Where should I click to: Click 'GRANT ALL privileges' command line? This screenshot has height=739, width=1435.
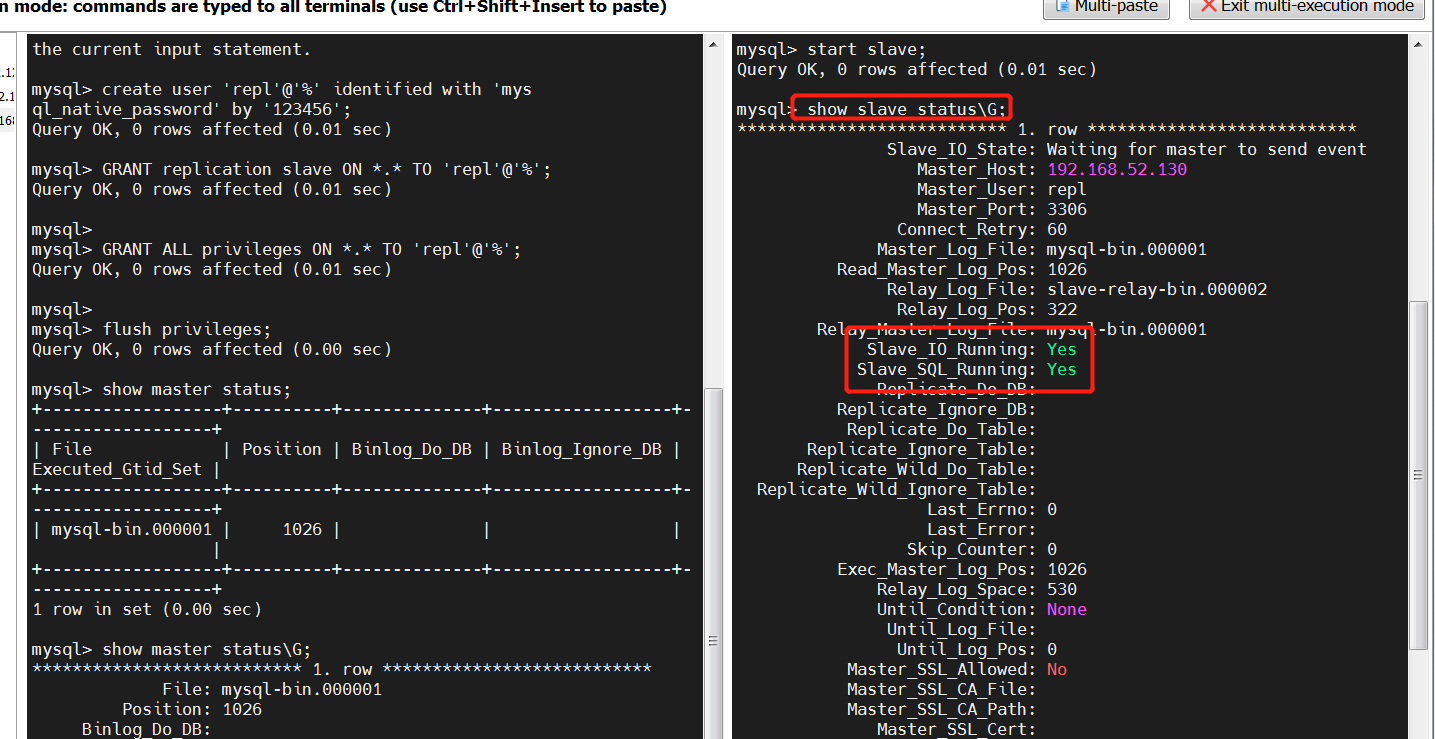[x=276, y=249]
